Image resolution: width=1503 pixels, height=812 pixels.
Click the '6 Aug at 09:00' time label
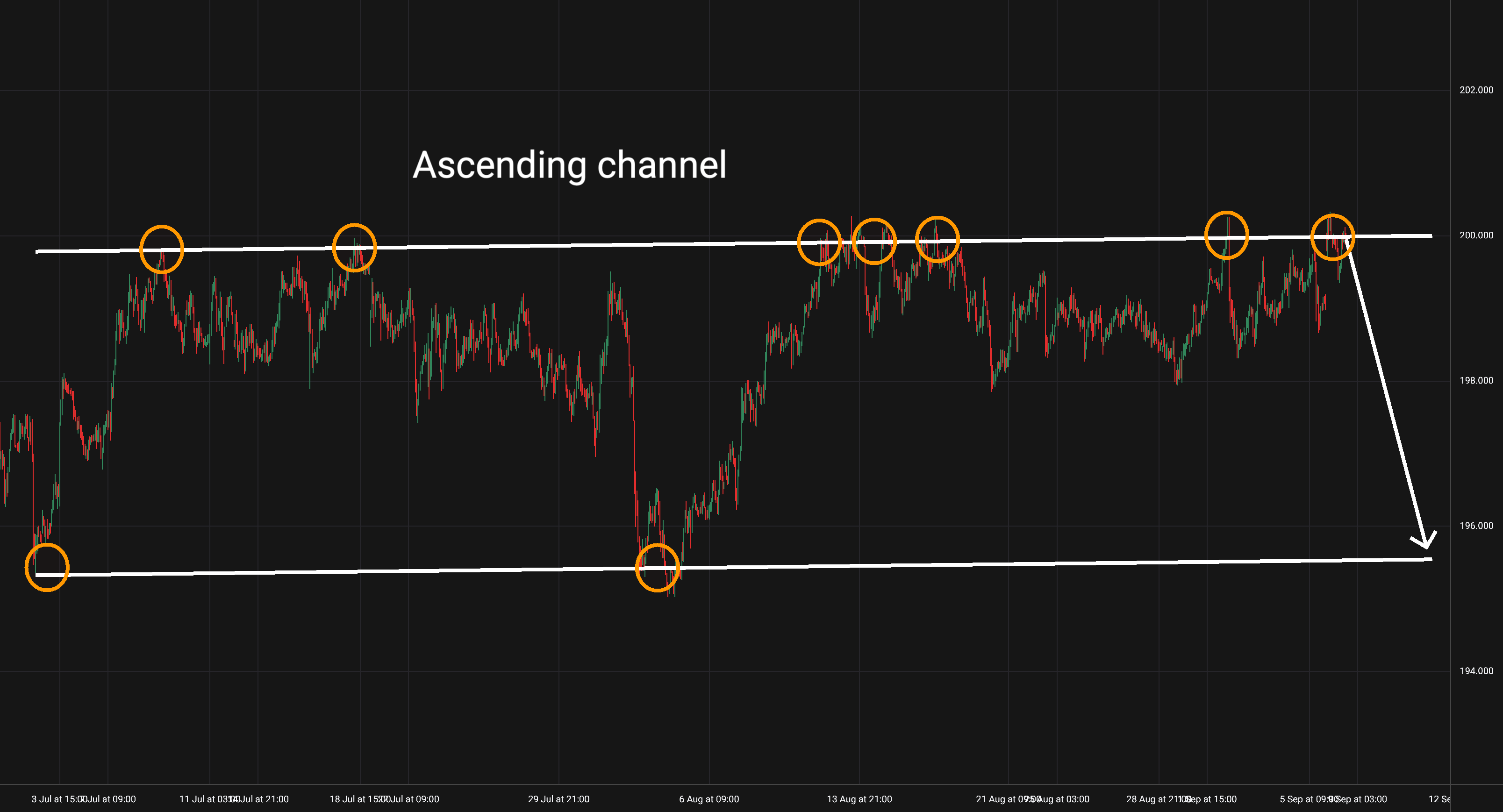click(709, 799)
